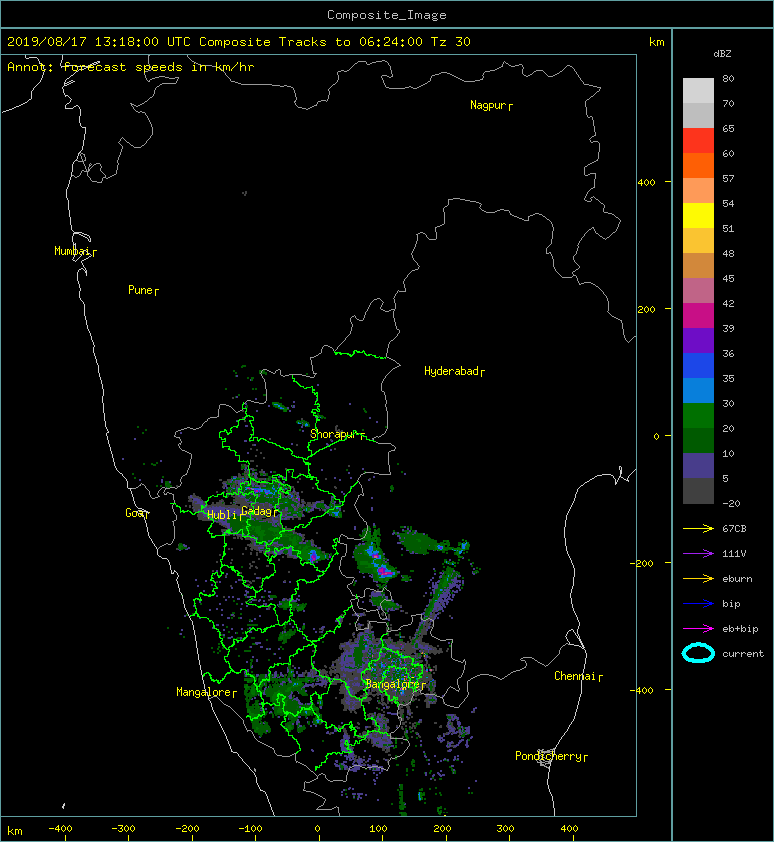This screenshot has width=774, height=842.
Task: Click the yellow 67CB legend arrow
Action: [x=698, y=528]
